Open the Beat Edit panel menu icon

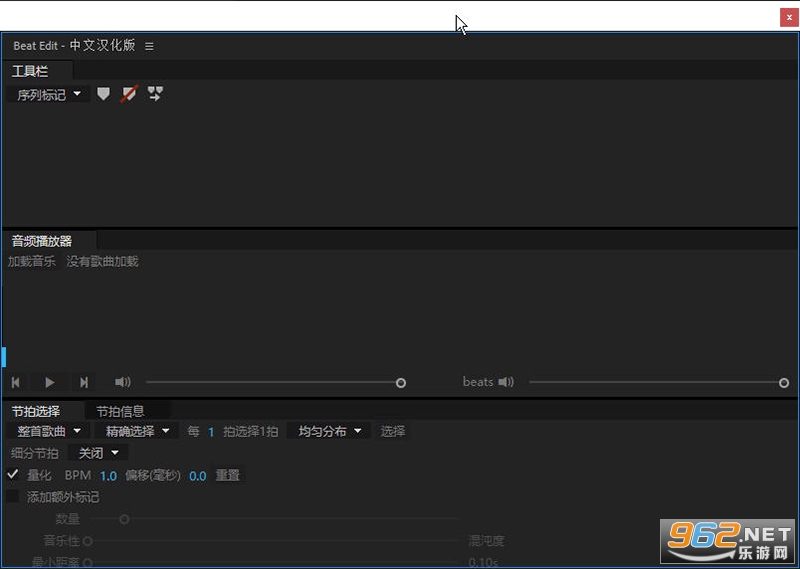pos(149,46)
